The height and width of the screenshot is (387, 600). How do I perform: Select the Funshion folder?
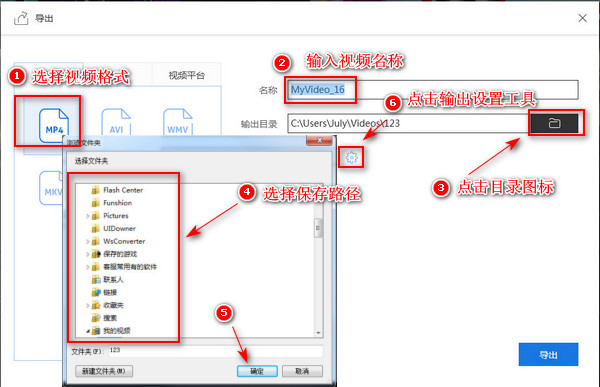pyautogui.click(x=117, y=203)
